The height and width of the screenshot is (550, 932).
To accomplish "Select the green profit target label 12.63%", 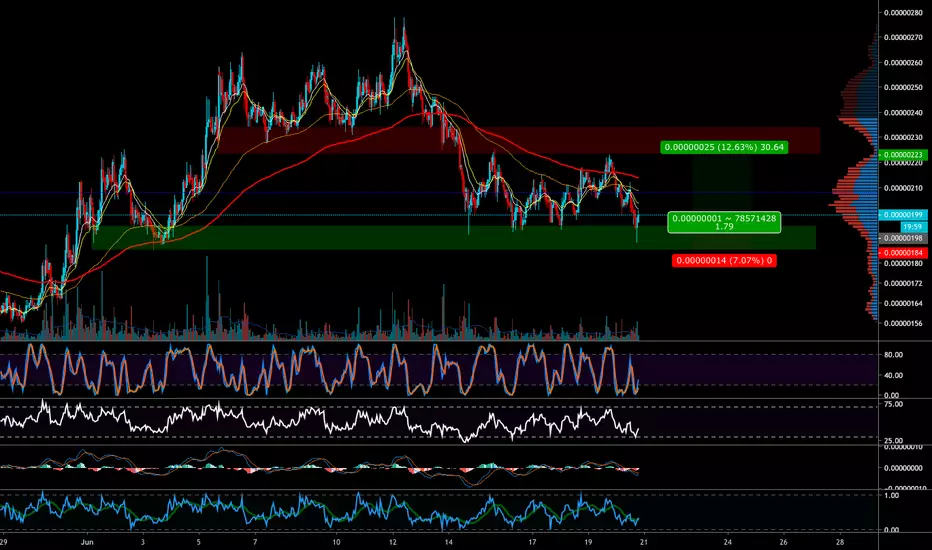I will tap(724, 147).
